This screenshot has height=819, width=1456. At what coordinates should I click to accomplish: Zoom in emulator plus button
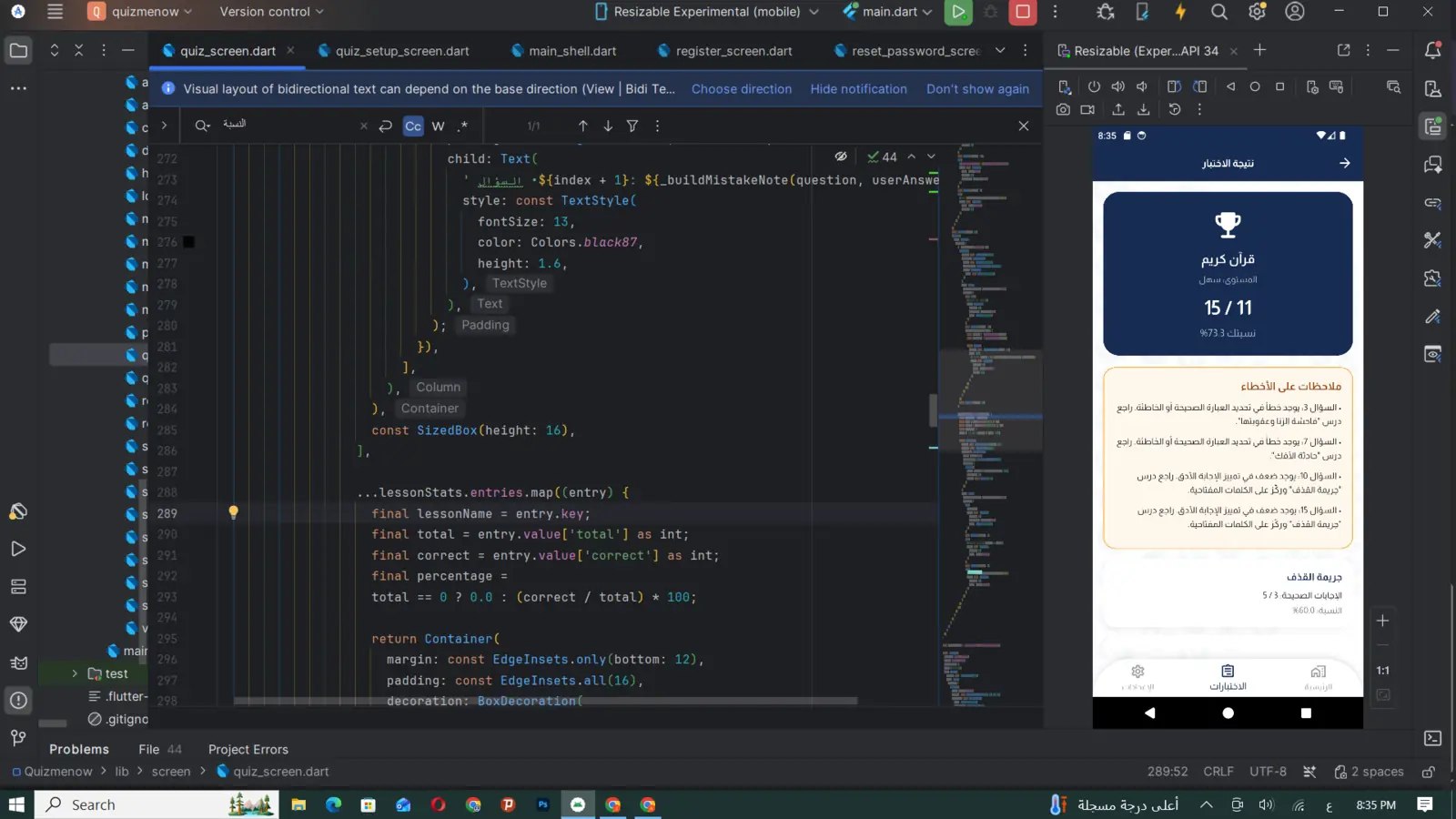point(1382,621)
